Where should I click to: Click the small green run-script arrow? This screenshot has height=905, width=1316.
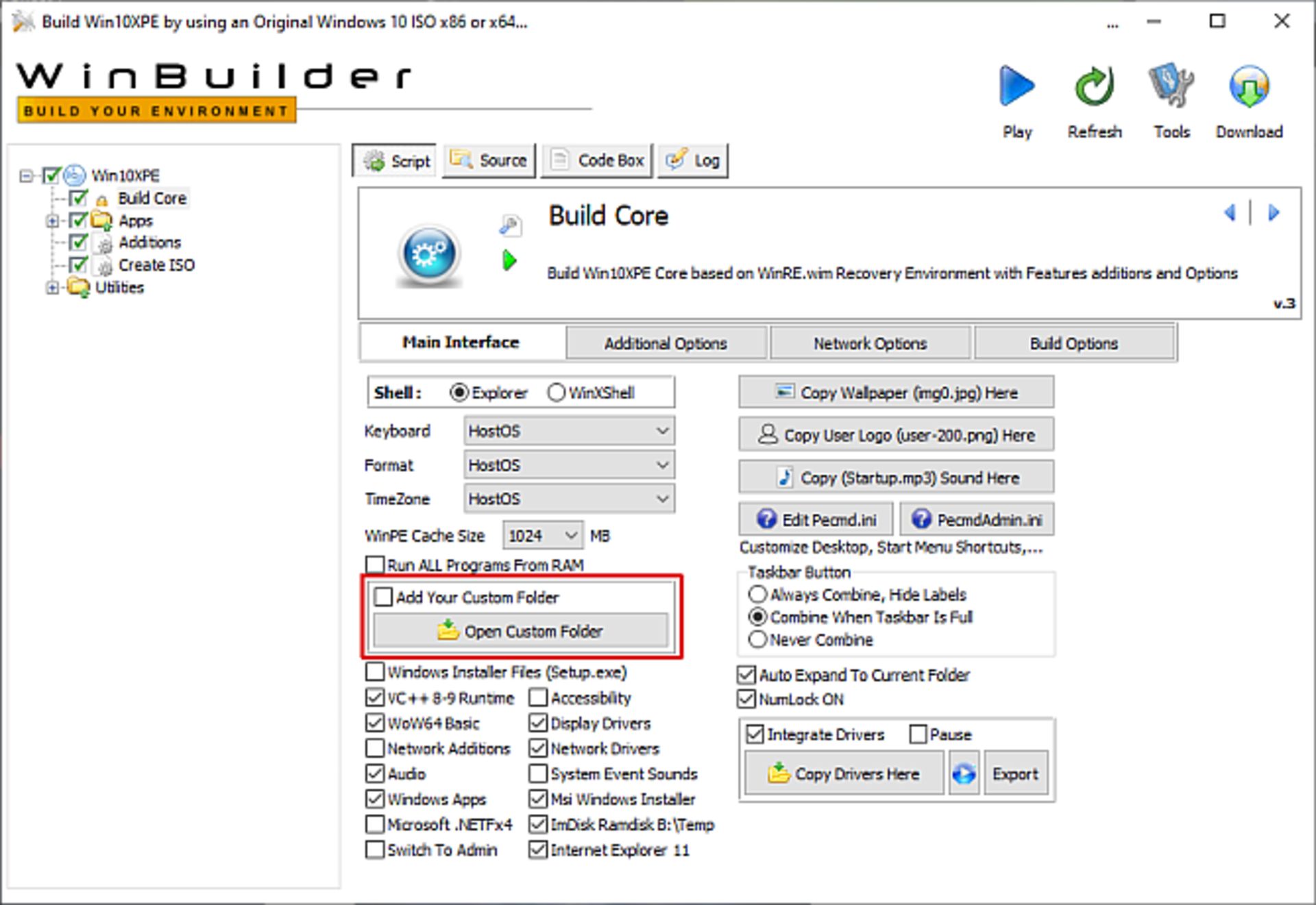(509, 260)
